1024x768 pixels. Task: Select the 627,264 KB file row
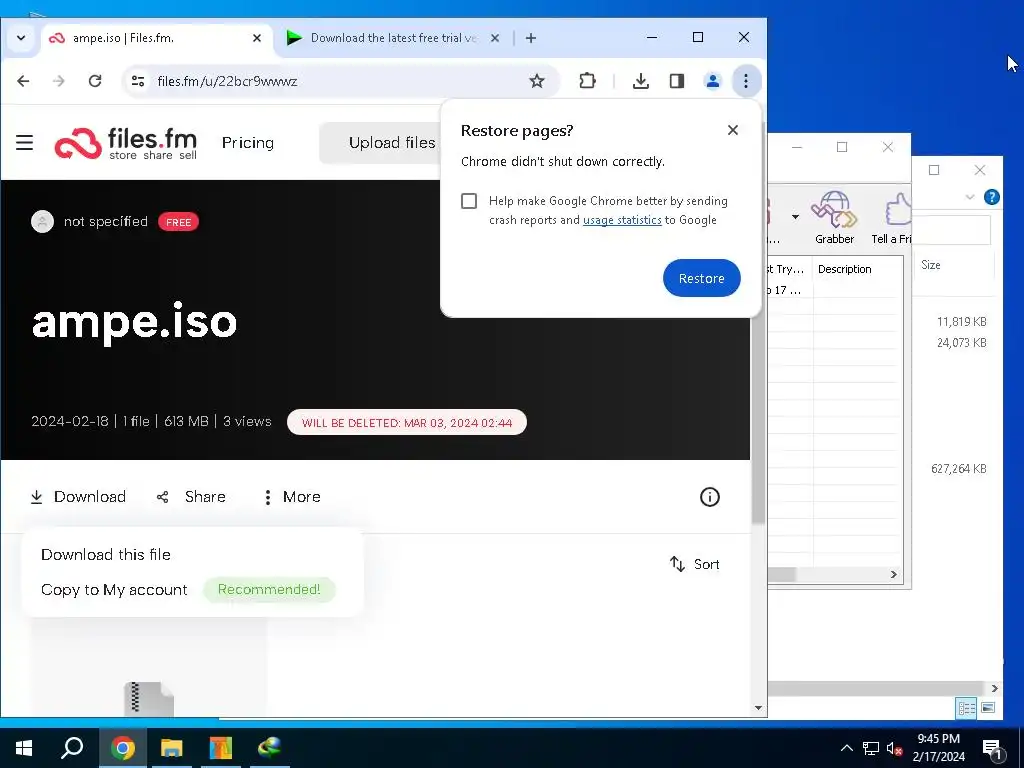click(x=958, y=469)
